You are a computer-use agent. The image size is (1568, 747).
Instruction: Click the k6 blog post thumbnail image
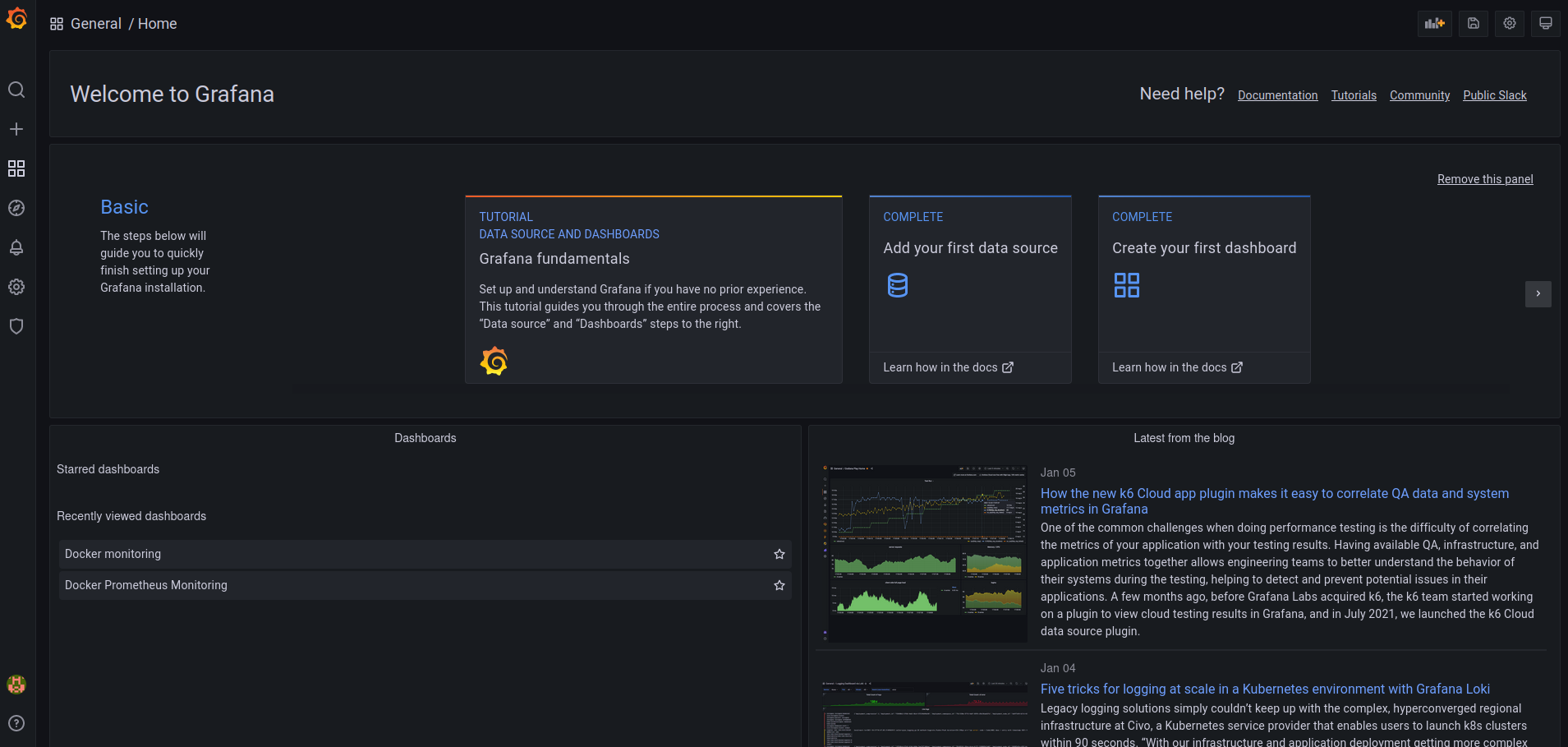(923, 553)
